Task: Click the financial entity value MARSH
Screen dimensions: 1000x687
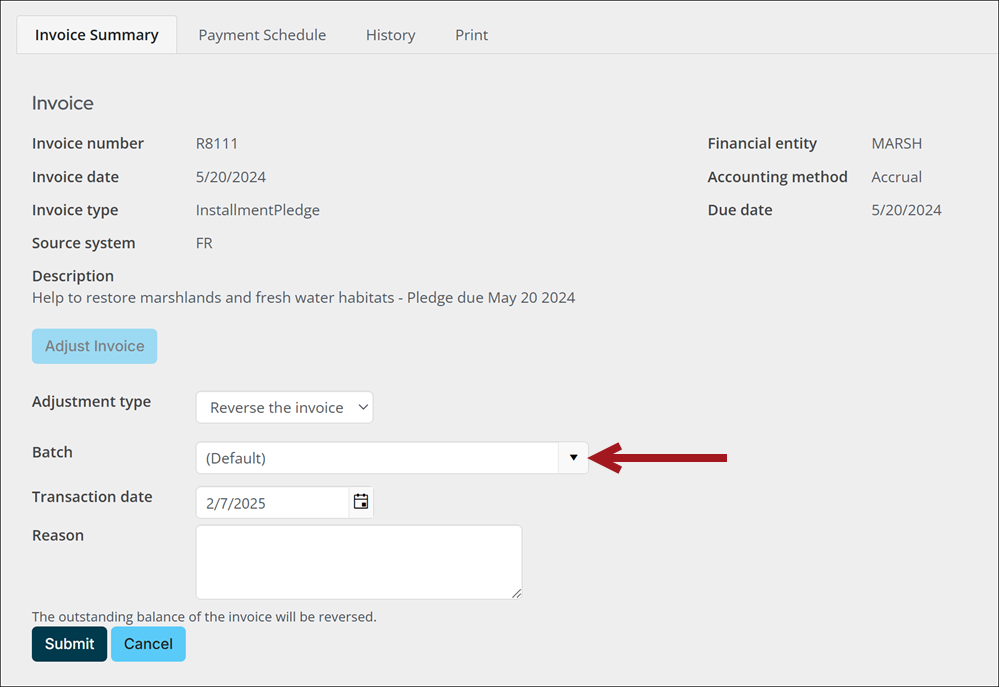Action: click(x=896, y=143)
